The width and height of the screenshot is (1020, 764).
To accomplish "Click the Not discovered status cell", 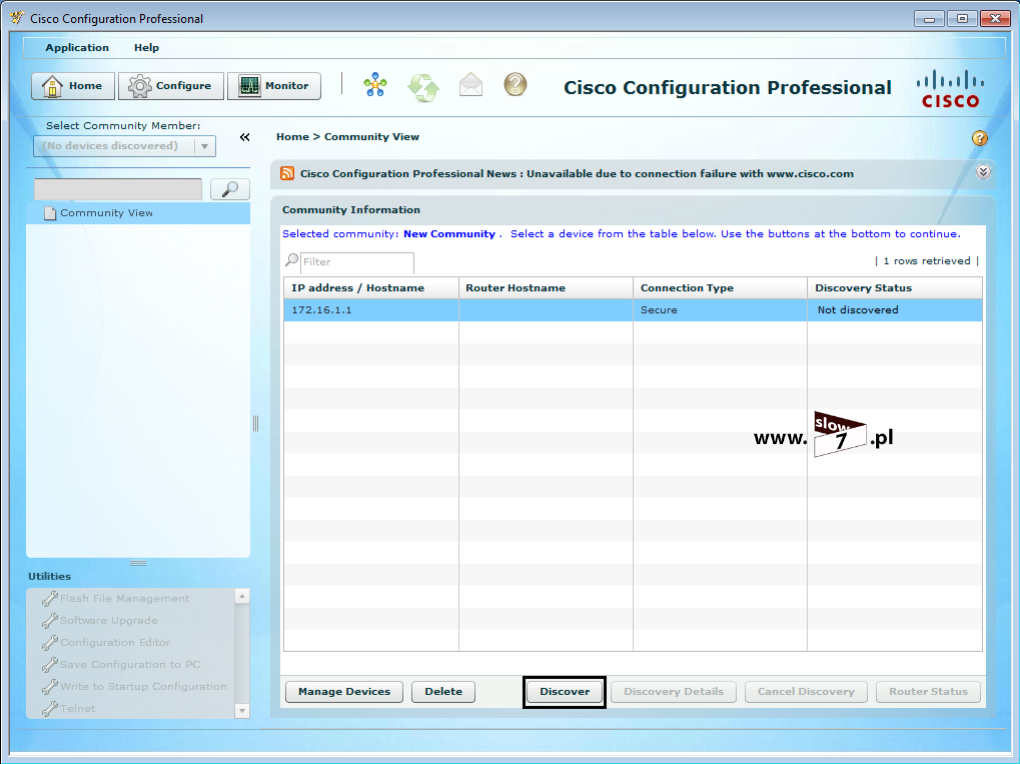I will pos(895,310).
